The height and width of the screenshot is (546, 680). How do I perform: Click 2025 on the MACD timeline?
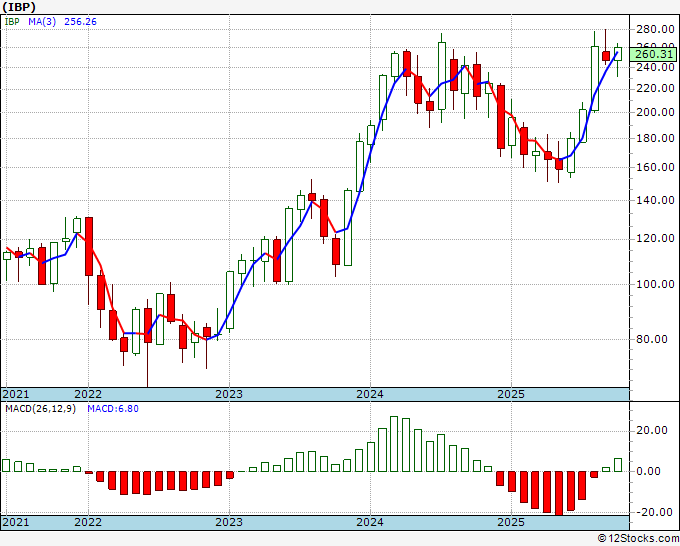511,522
